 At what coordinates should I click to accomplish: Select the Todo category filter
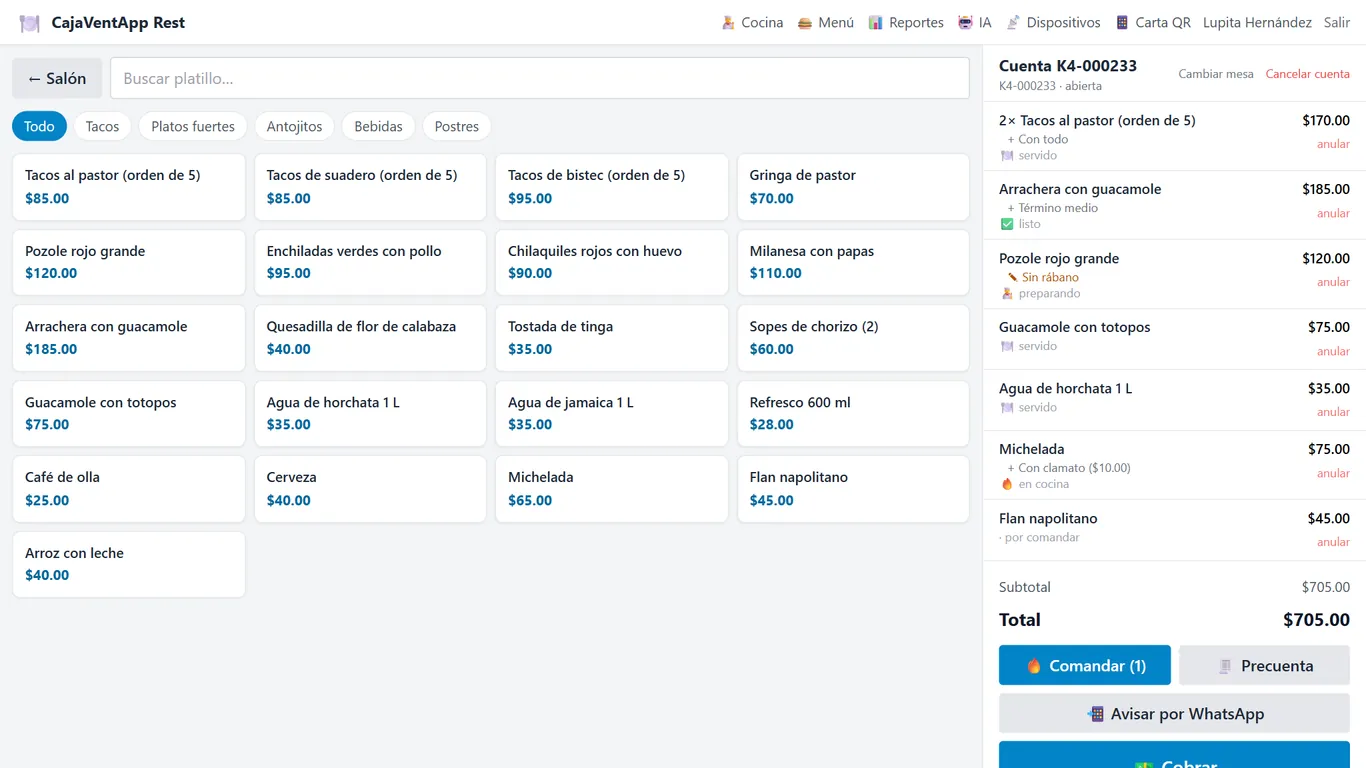pyautogui.click(x=40, y=126)
